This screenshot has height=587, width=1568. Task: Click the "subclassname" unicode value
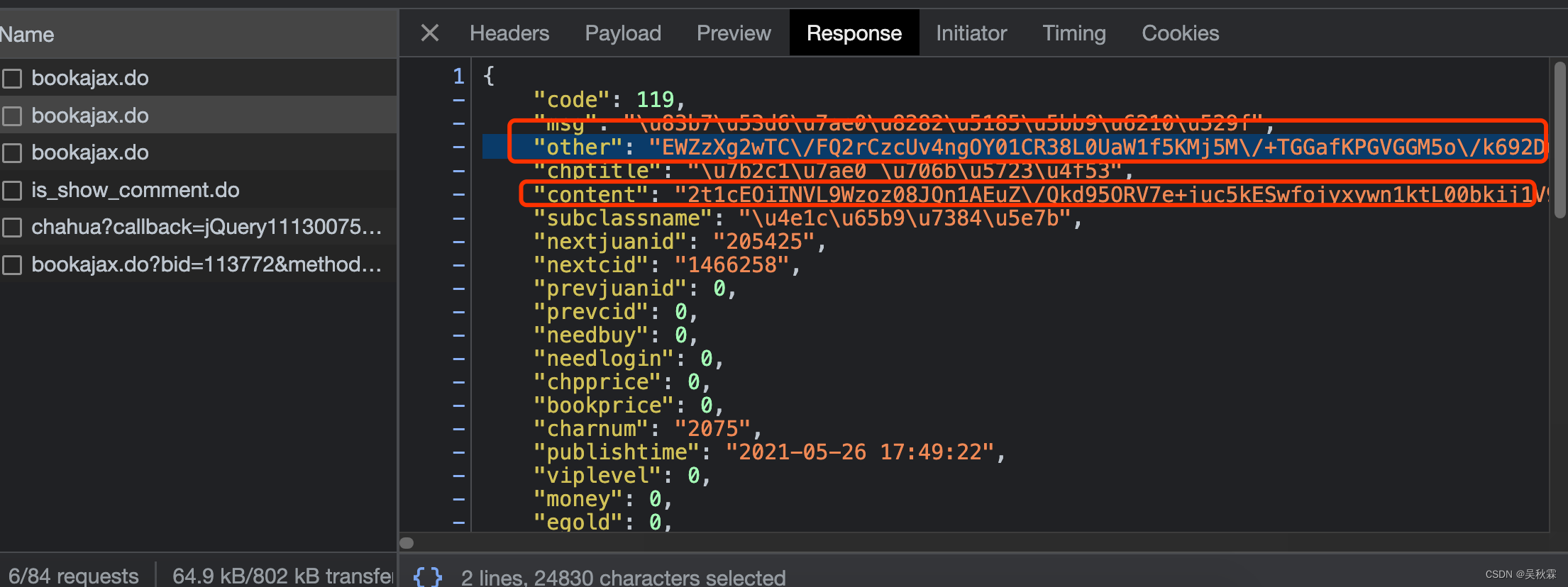[905, 218]
